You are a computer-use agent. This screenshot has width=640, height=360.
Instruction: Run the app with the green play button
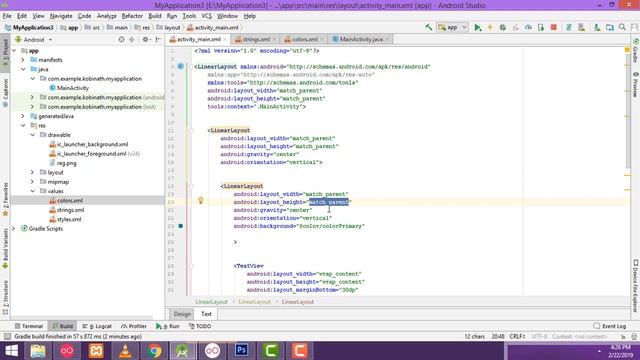478,27
